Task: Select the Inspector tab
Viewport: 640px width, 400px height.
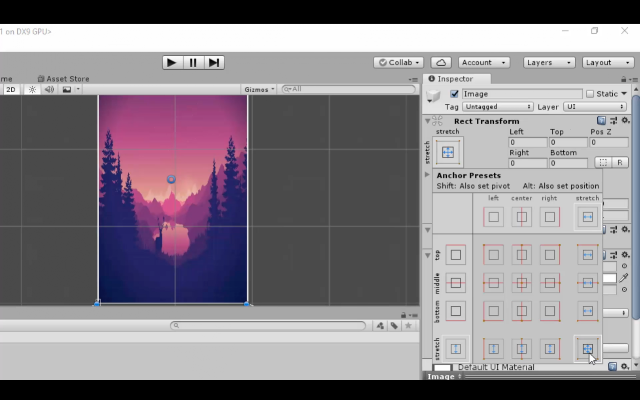Action: pos(456,79)
